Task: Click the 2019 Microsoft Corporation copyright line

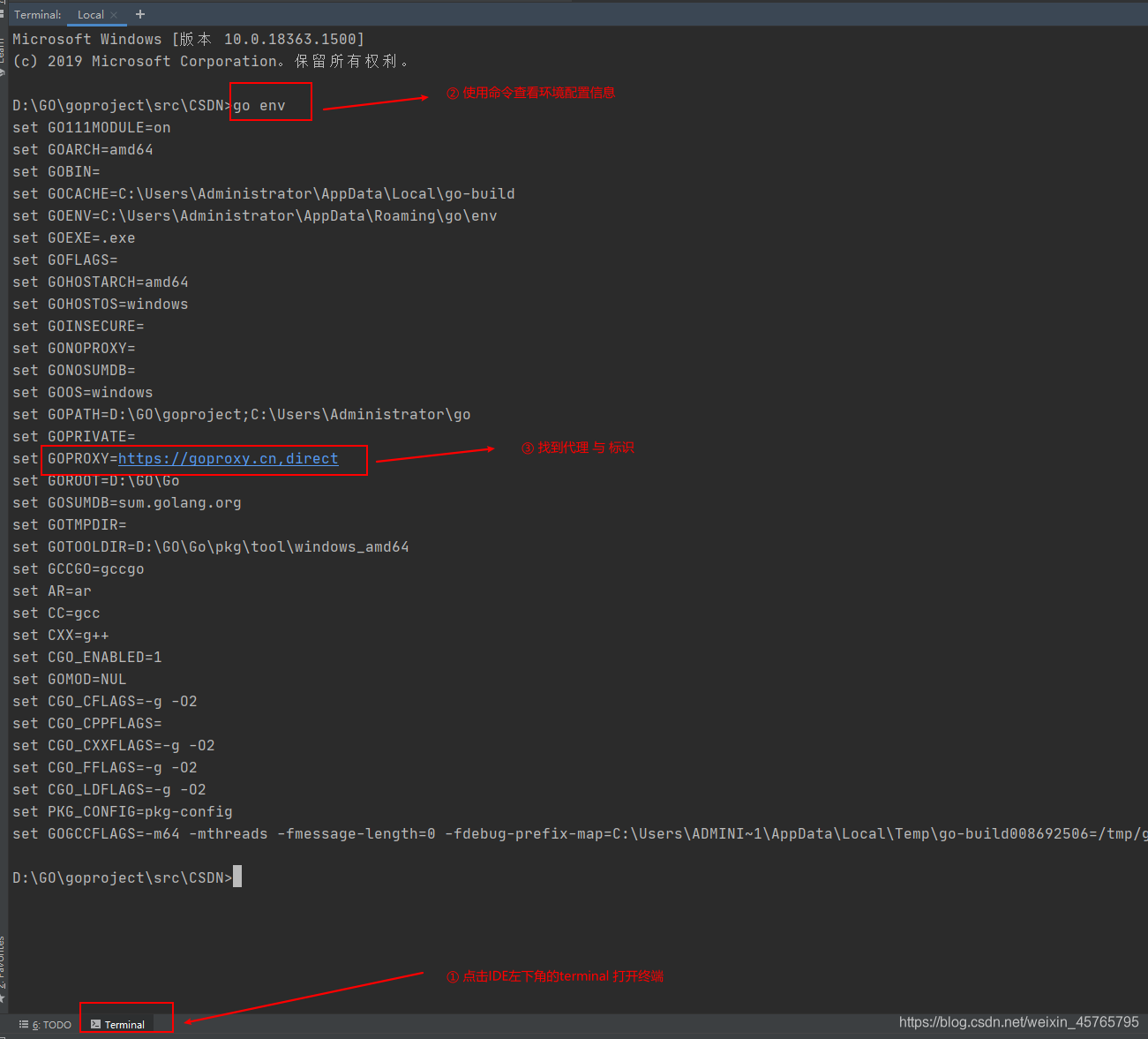Action: point(211,61)
